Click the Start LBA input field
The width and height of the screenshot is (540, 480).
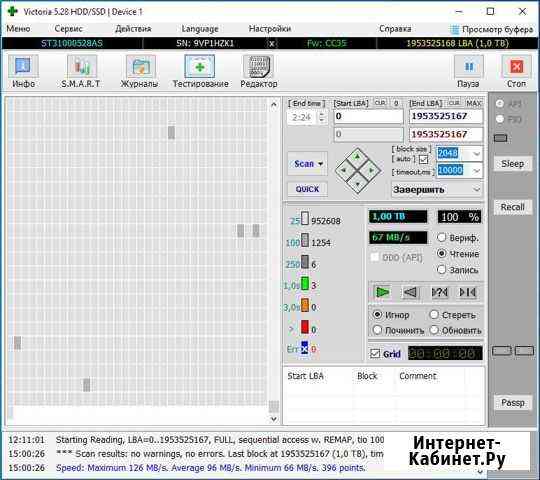pos(368,116)
